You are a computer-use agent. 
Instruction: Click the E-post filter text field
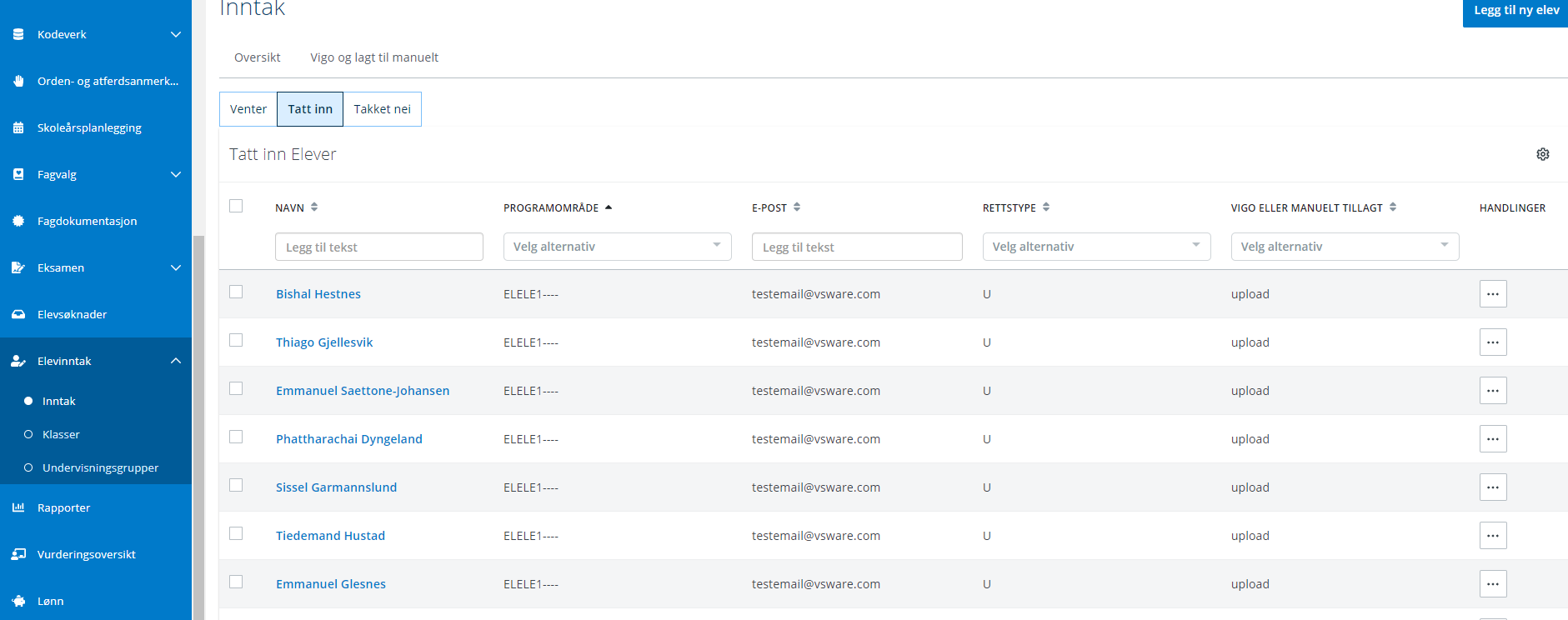pos(857,247)
